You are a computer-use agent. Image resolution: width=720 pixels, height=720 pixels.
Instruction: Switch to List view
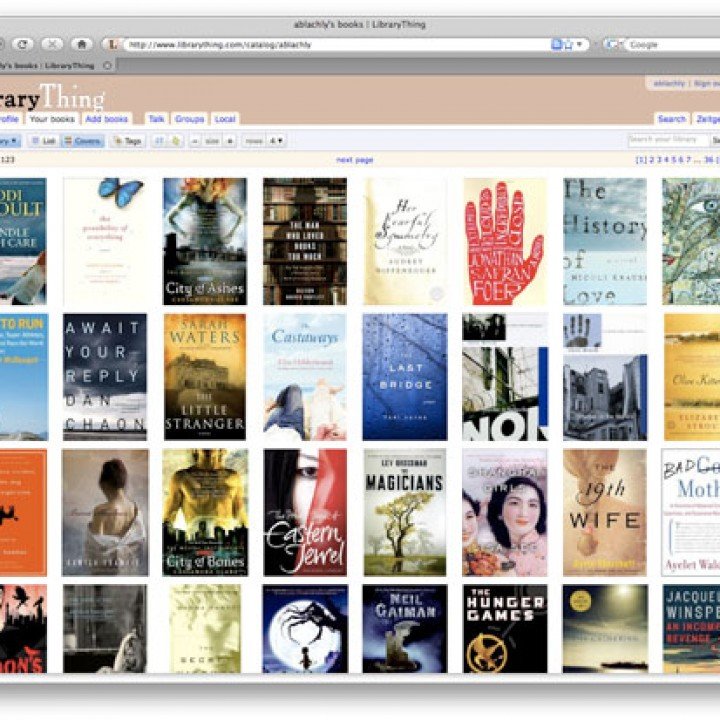44,141
